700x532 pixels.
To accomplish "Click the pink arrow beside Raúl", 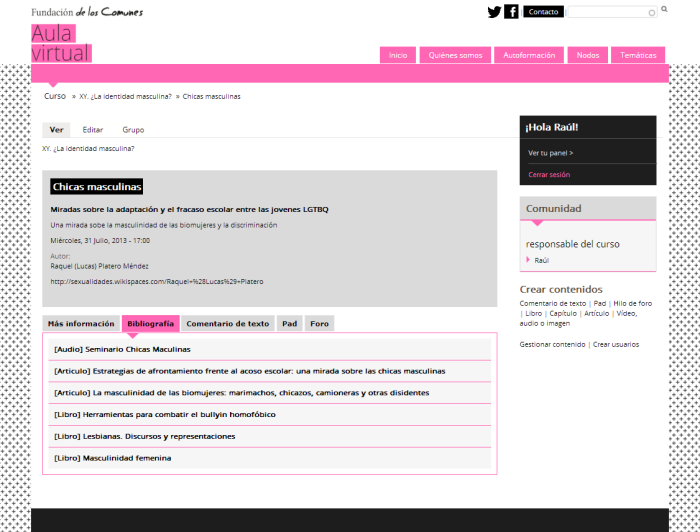I will tap(528, 259).
